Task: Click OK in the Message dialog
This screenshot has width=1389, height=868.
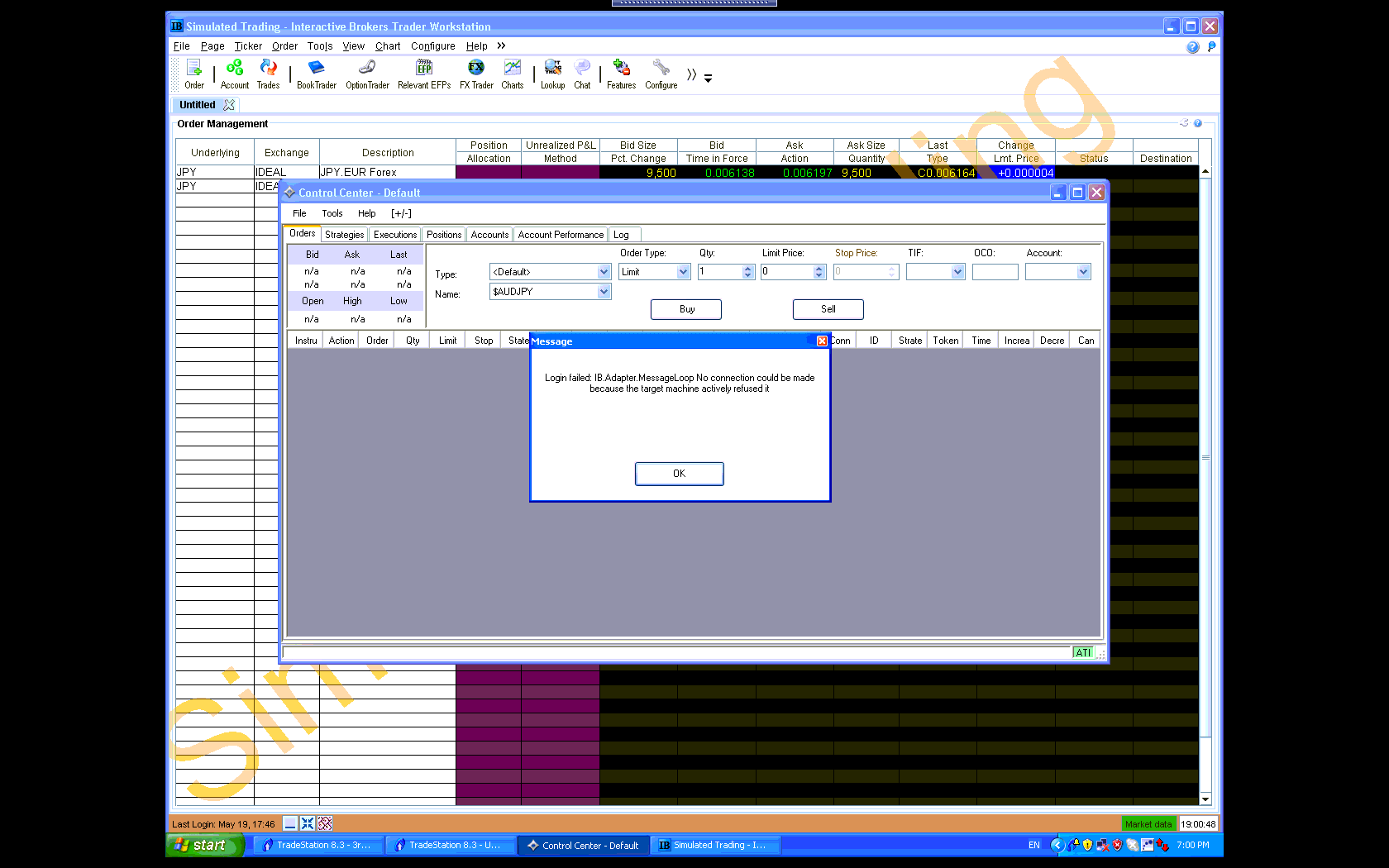Action: pyautogui.click(x=679, y=474)
